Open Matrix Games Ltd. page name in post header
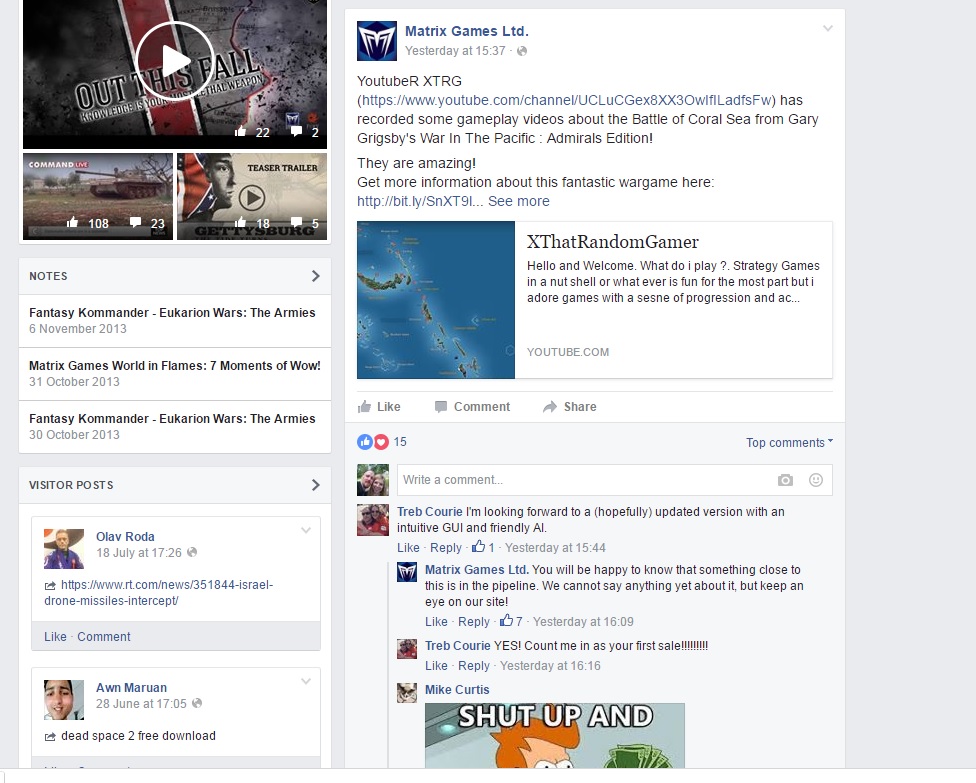Image resolution: width=976 pixels, height=783 pixels. 467,31
